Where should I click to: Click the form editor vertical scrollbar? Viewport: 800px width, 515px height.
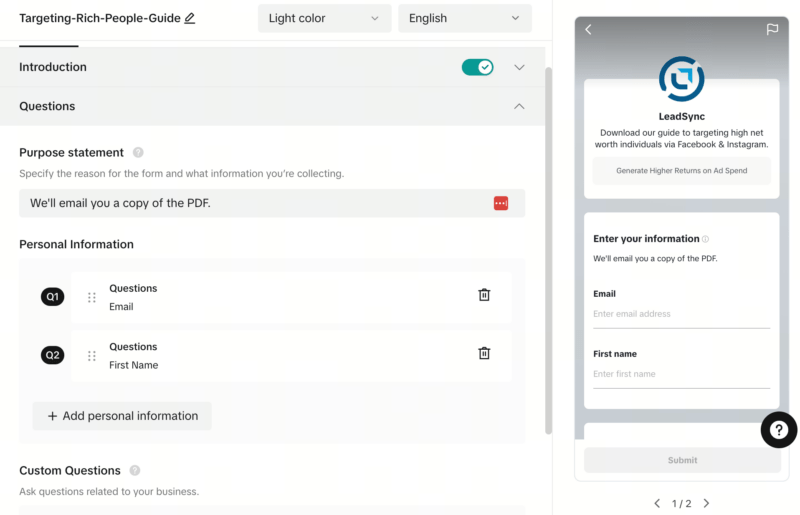click(548, 250)
